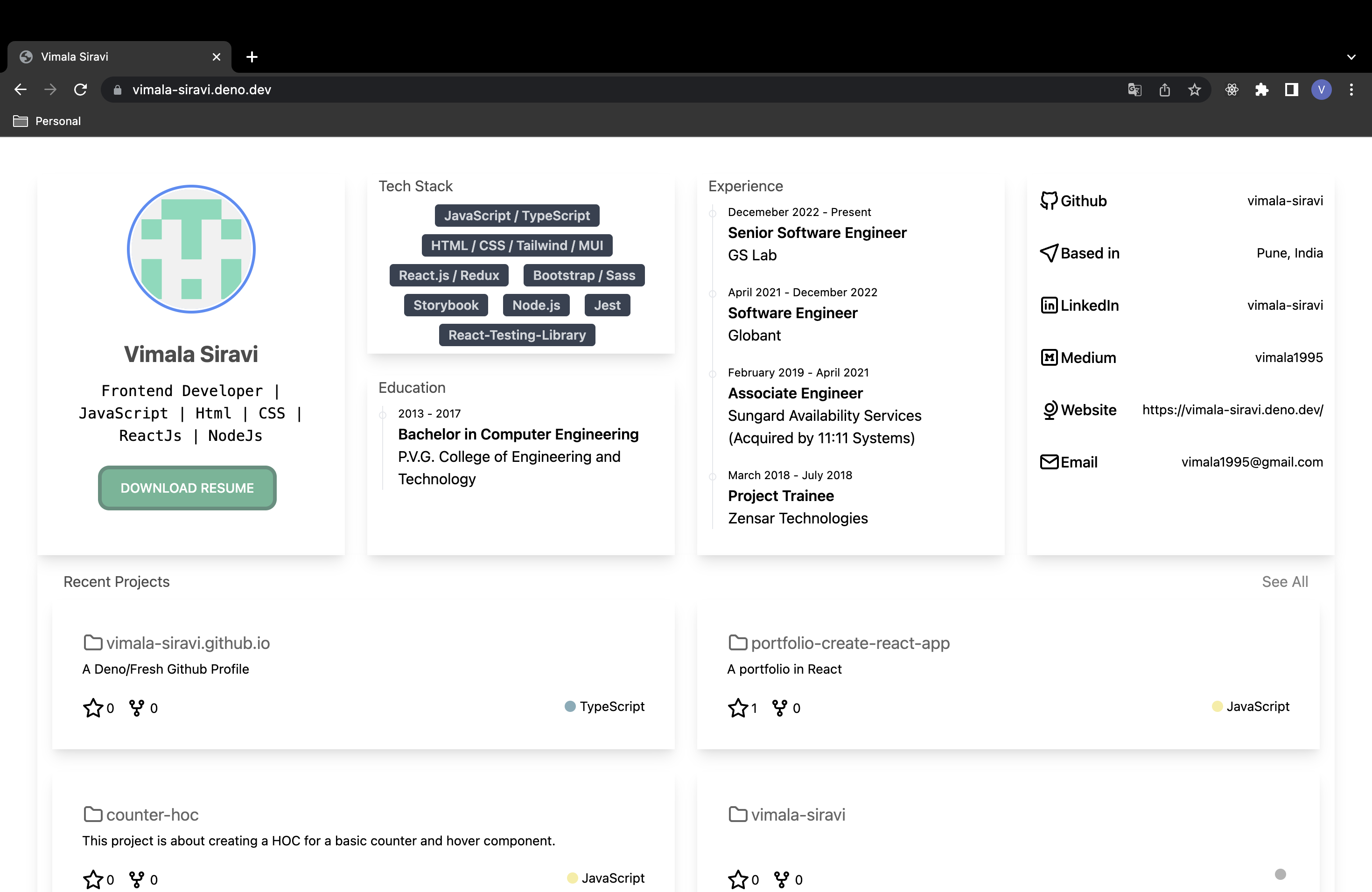Click the LinkedIn icon
Screen dimensions: 1372x892
tap(1049, 305)
